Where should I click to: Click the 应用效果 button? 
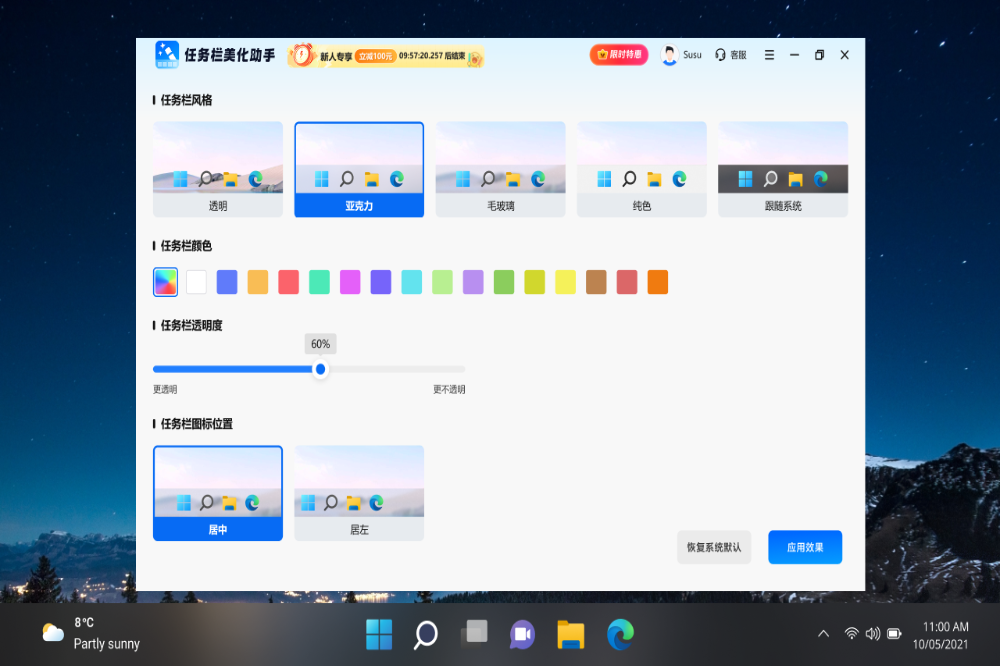pos(805,547)
